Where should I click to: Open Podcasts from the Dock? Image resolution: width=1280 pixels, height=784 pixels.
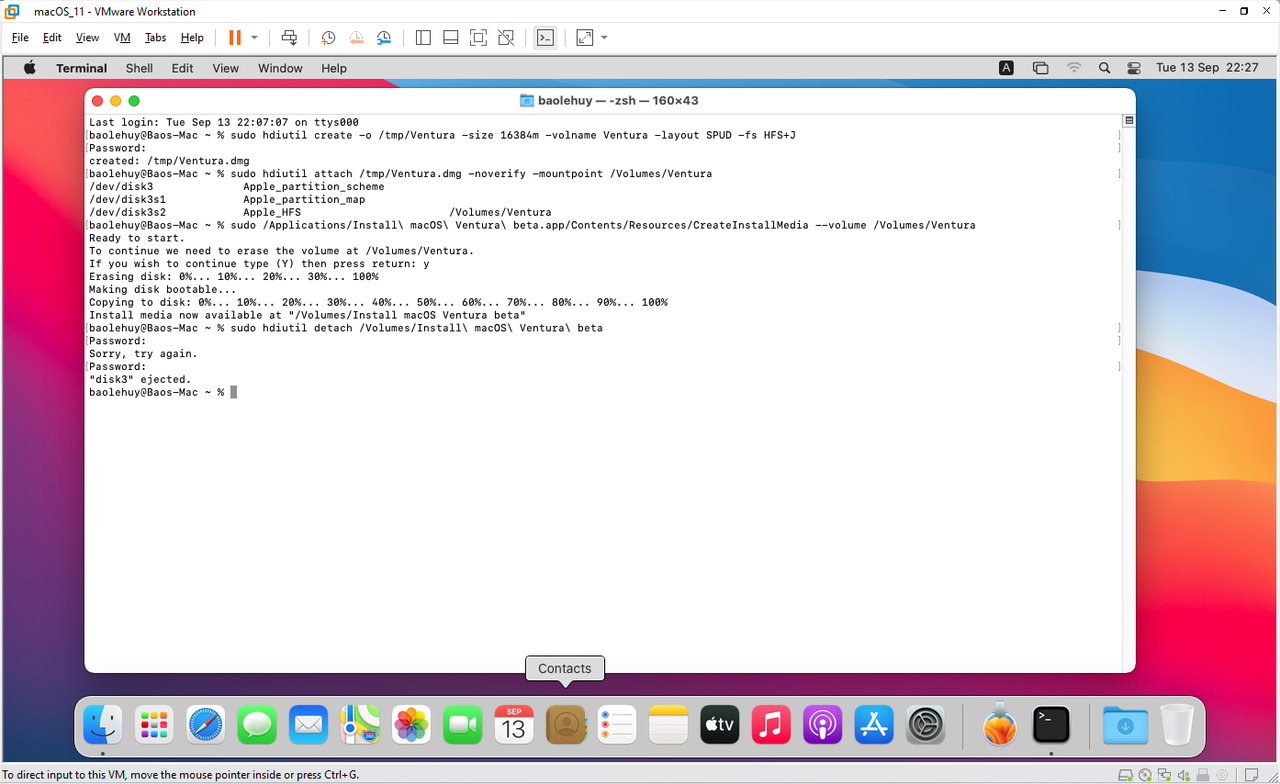pyautogui.click(x=823, y=724)
